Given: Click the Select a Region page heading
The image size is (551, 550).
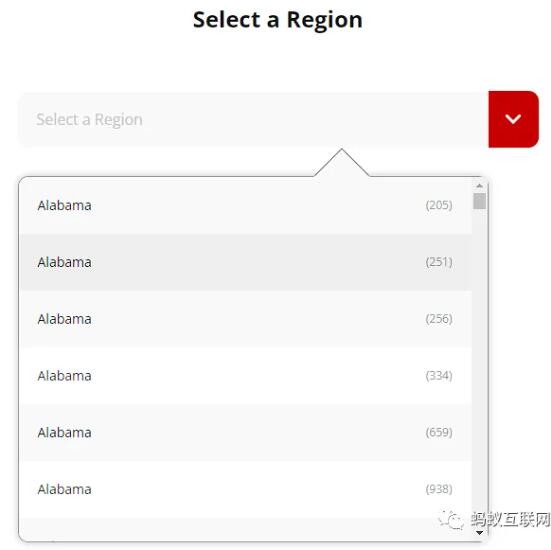Looking at the screenshot, I should [x=278, y=20].
